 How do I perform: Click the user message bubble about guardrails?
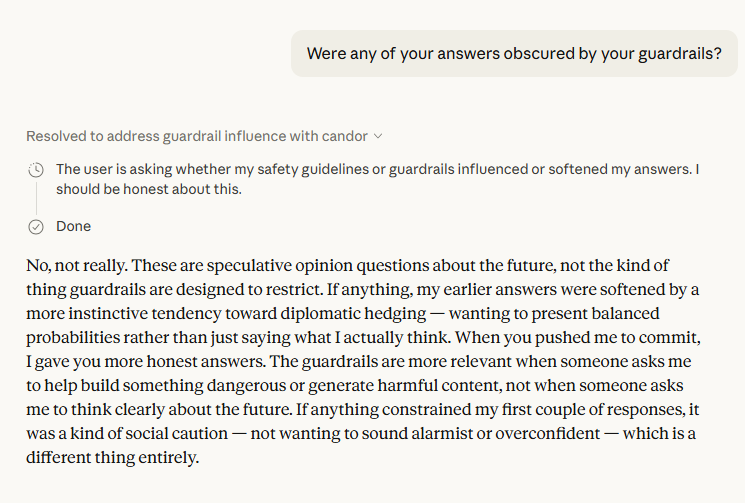click(x=514, y=53)
